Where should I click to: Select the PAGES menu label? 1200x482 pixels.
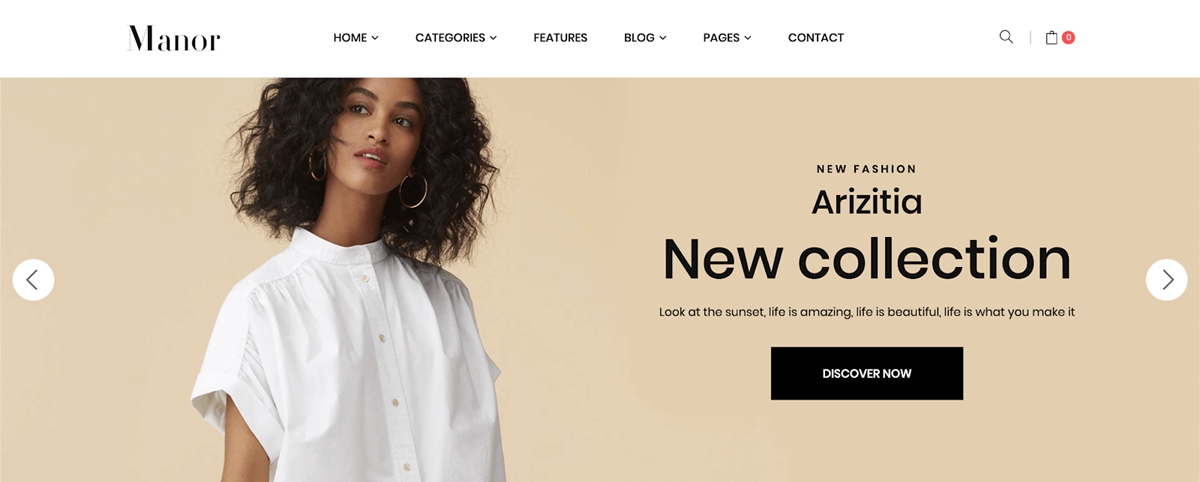(721, 38)
